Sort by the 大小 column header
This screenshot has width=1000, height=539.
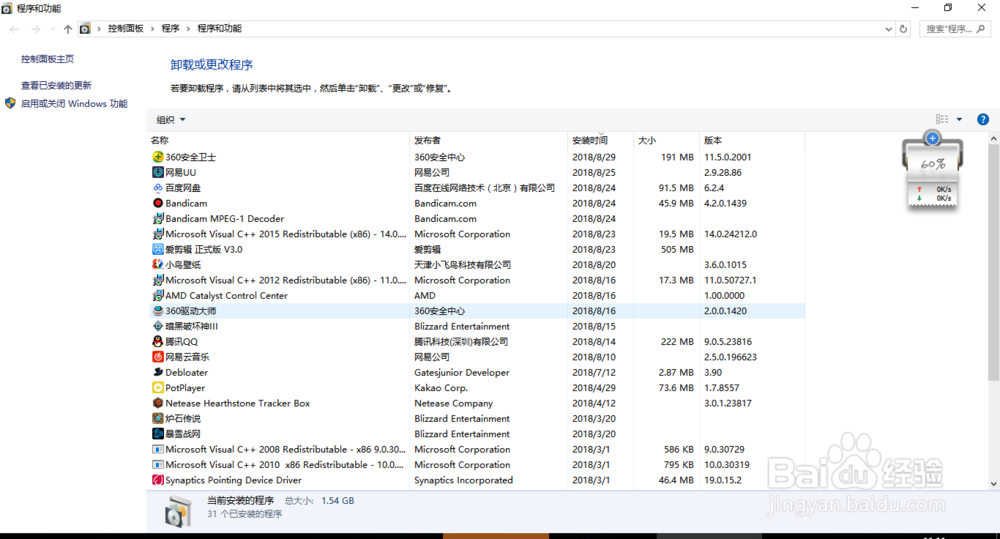click(x=647, y=140)
